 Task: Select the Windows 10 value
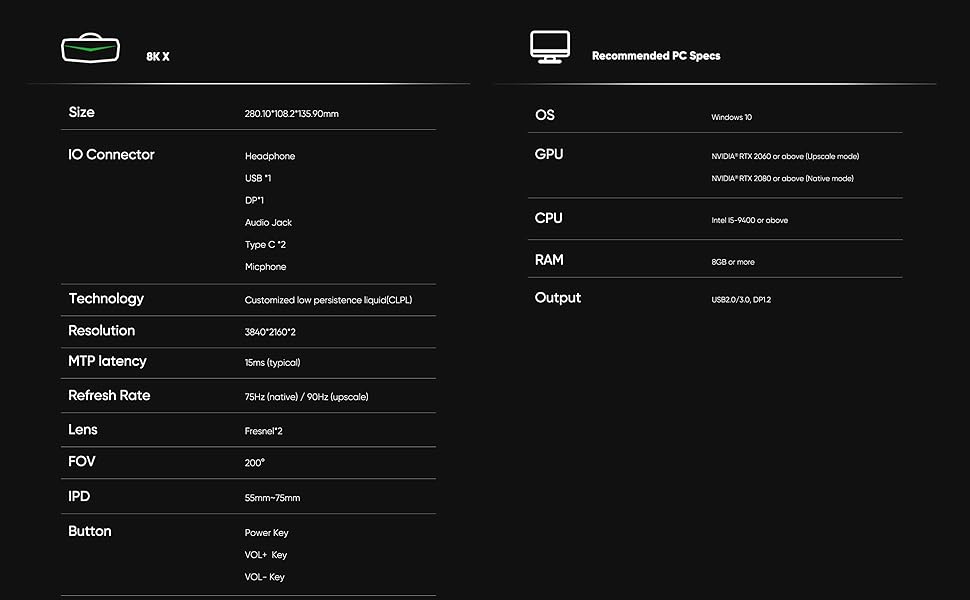click(732, 118)
